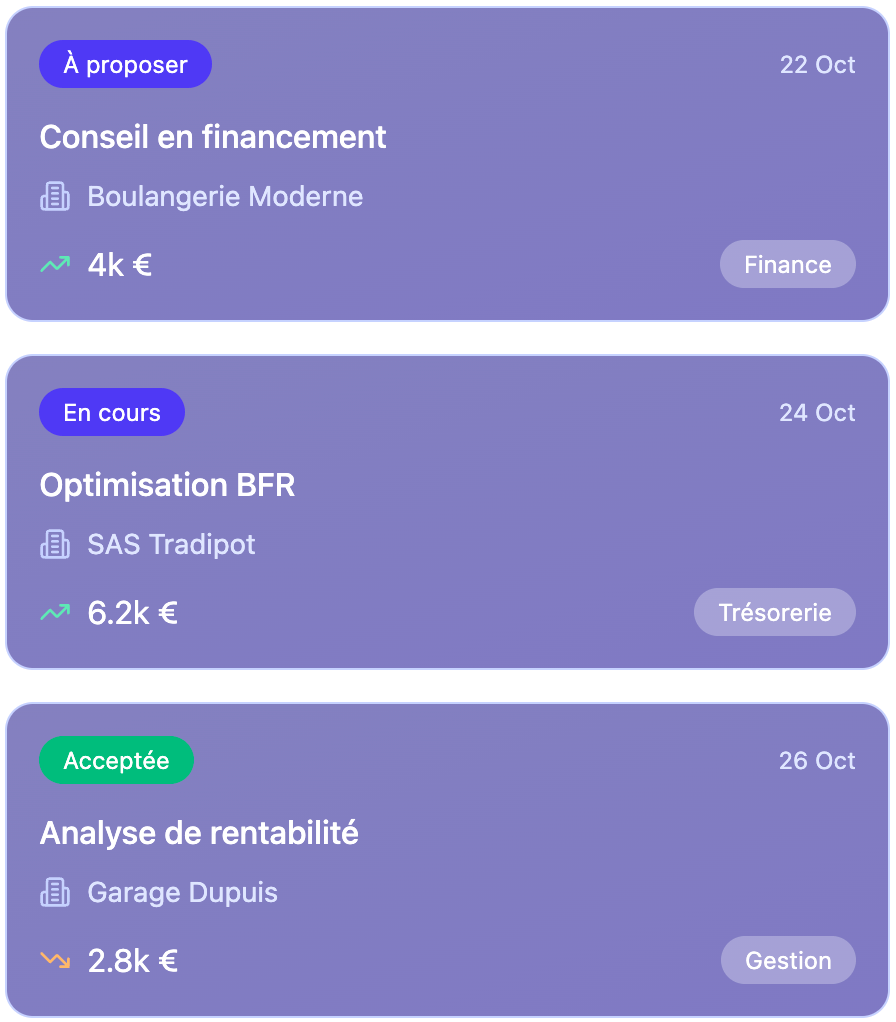Select the Gestion category tag
This screenshot has width=896, height=1022.
(788, 961)
